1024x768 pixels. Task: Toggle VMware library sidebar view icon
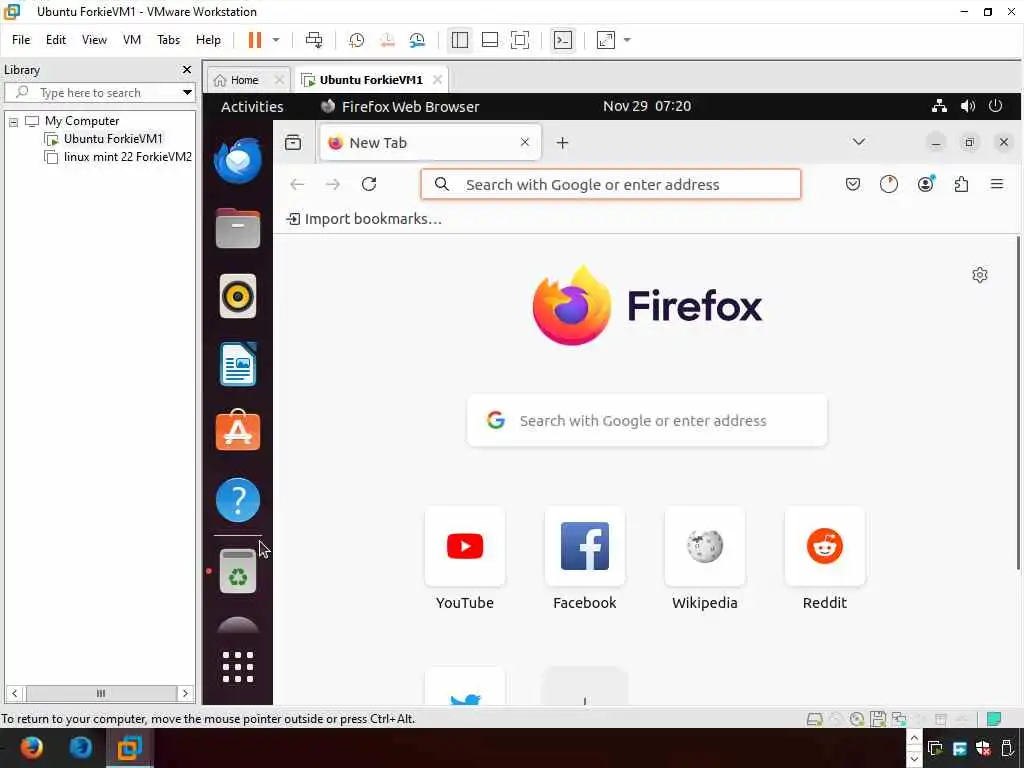click(x=460, y=40)
